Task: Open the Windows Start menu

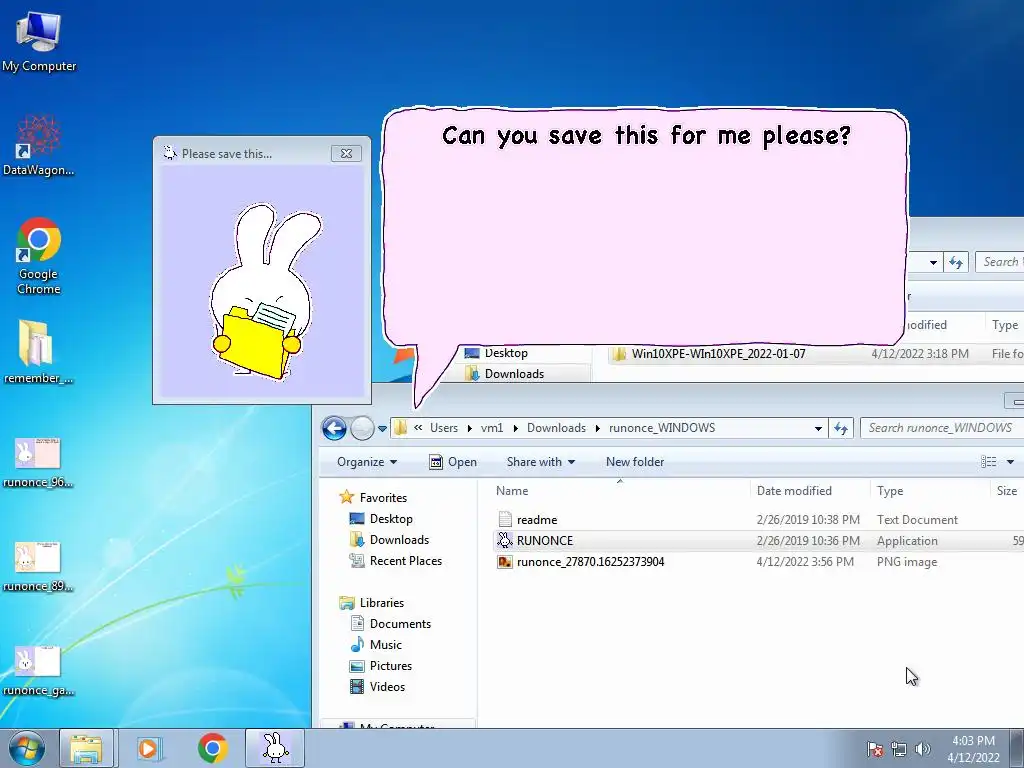Action: (x=27, y=748)
